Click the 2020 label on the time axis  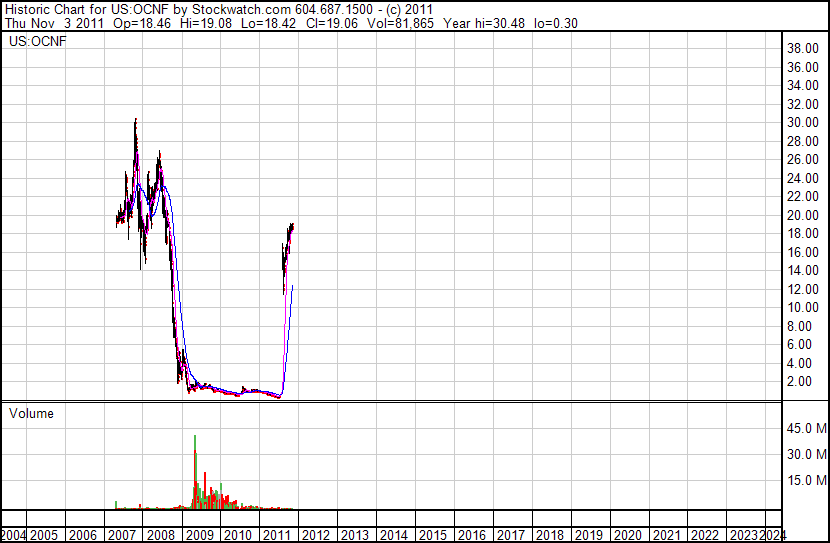626,535
